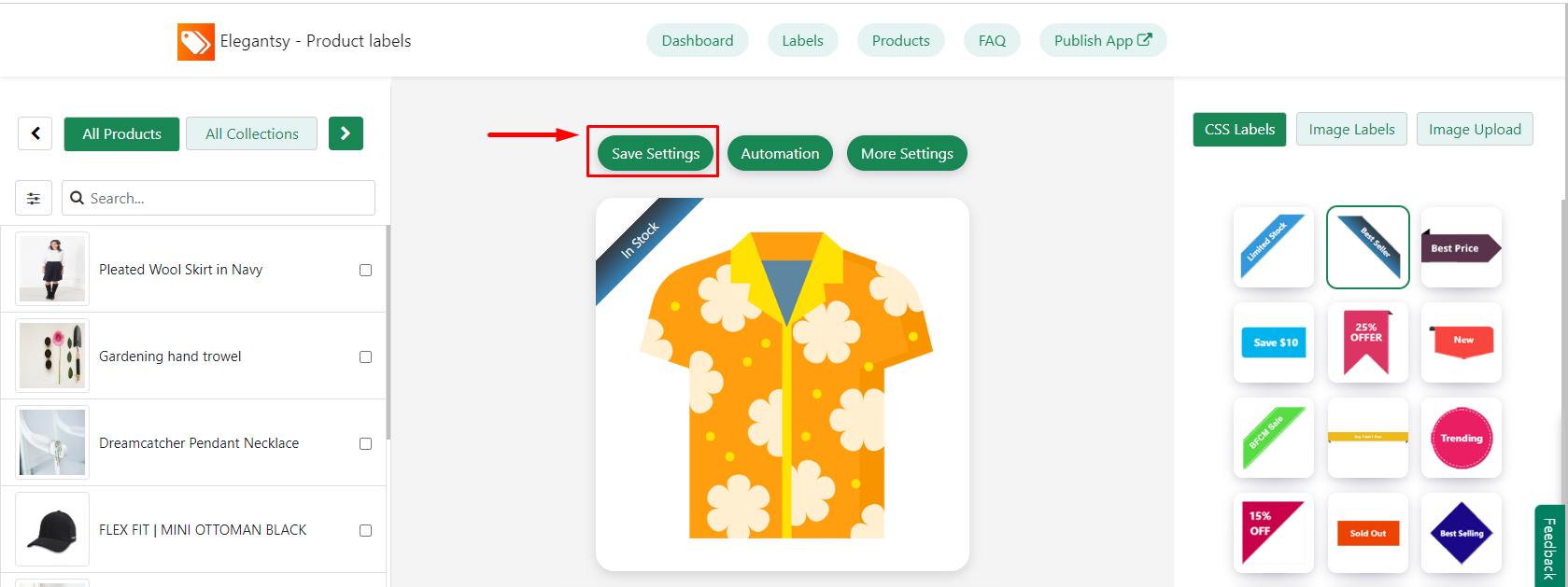Image resolution: width=1568 pixels, height=587 pixels.
Task: Open More Settings
Action: [907, 153]
